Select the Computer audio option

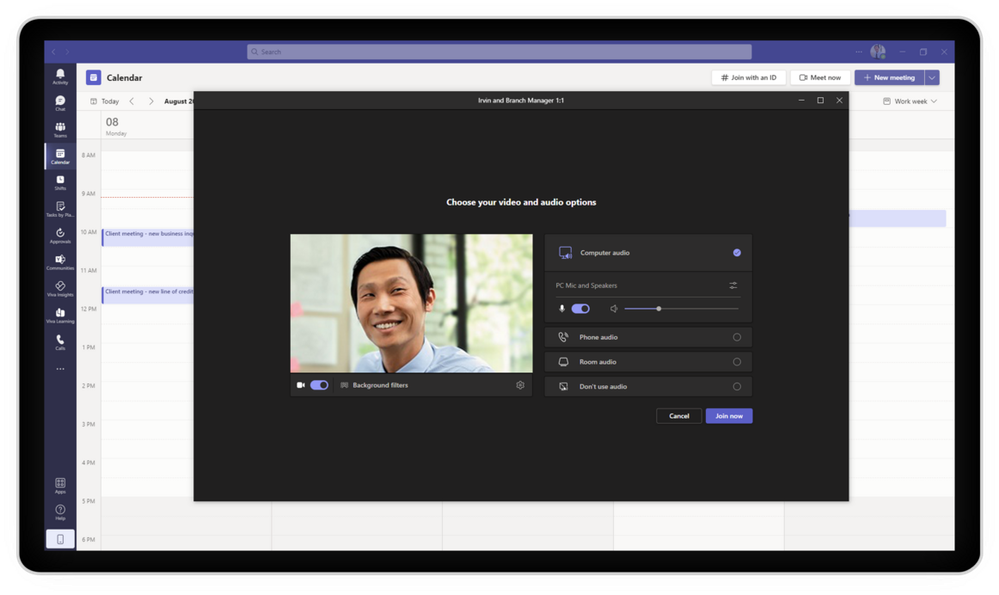[648, 252]
